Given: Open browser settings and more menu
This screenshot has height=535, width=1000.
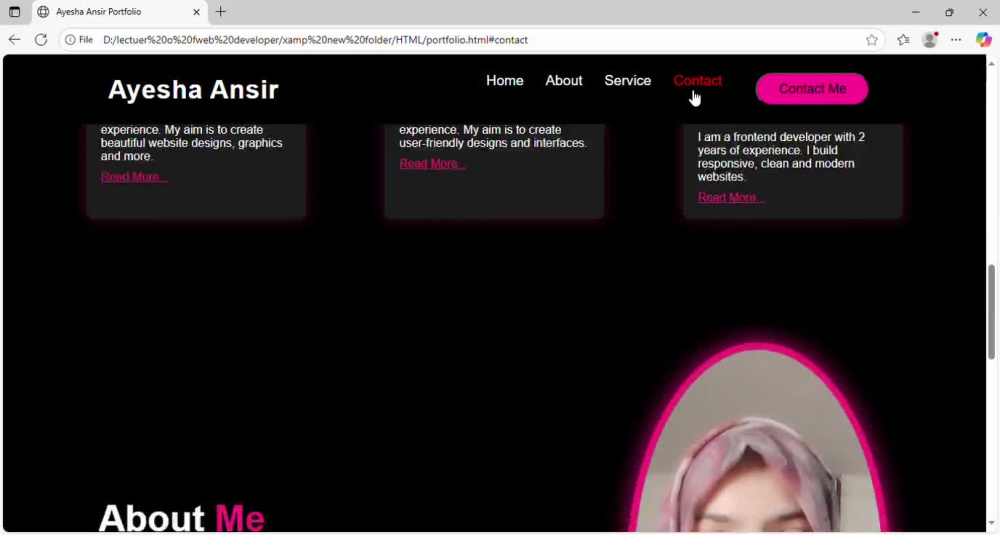Looking at the screenshot, I should coord(955,40).
